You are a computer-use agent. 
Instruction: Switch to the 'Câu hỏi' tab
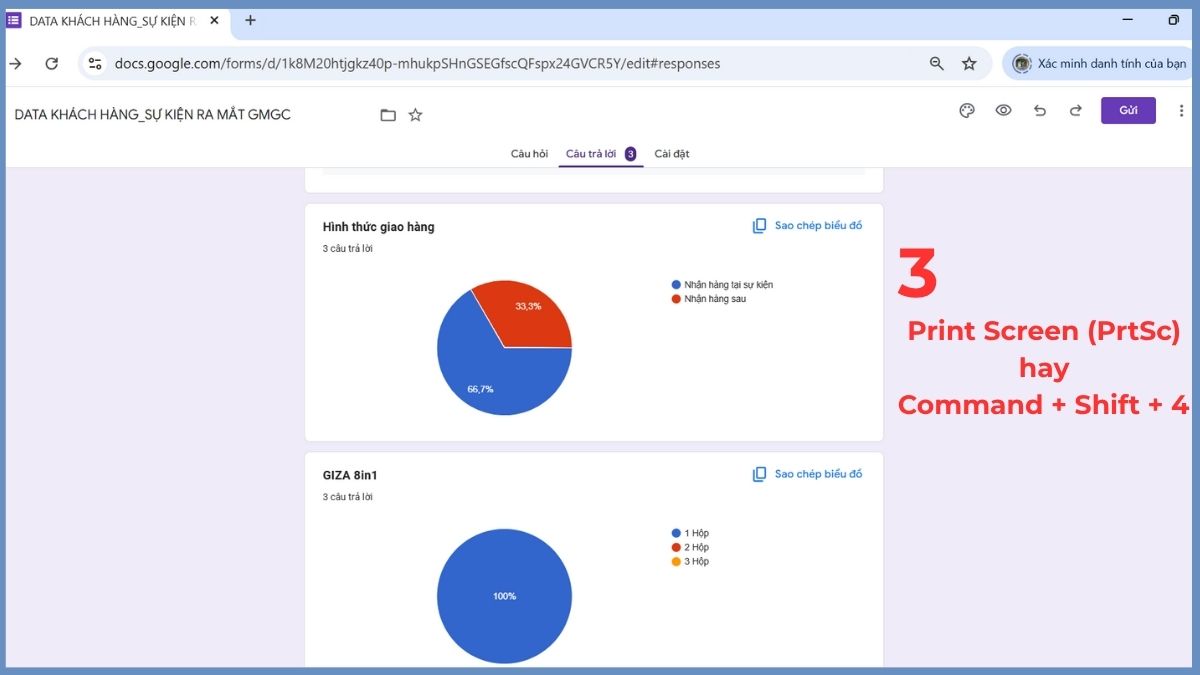click(528, 153)
